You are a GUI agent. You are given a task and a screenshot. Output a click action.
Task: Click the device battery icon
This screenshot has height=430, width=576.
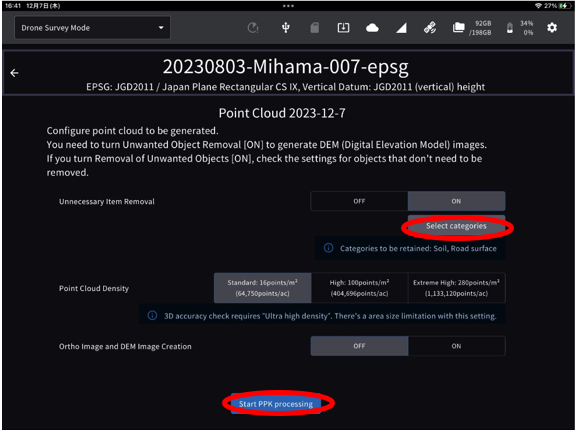click(510, 28)
